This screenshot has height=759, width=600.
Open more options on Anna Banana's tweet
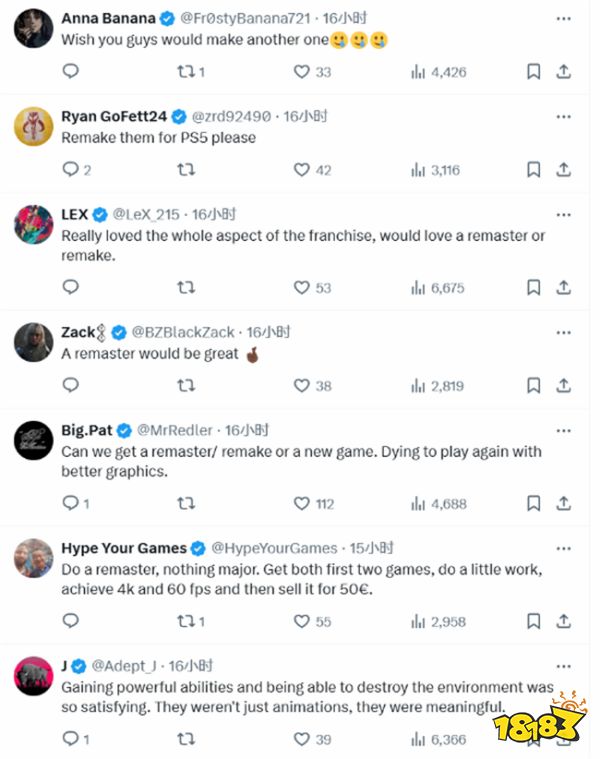pyautogui.click(x=563, y=19)
